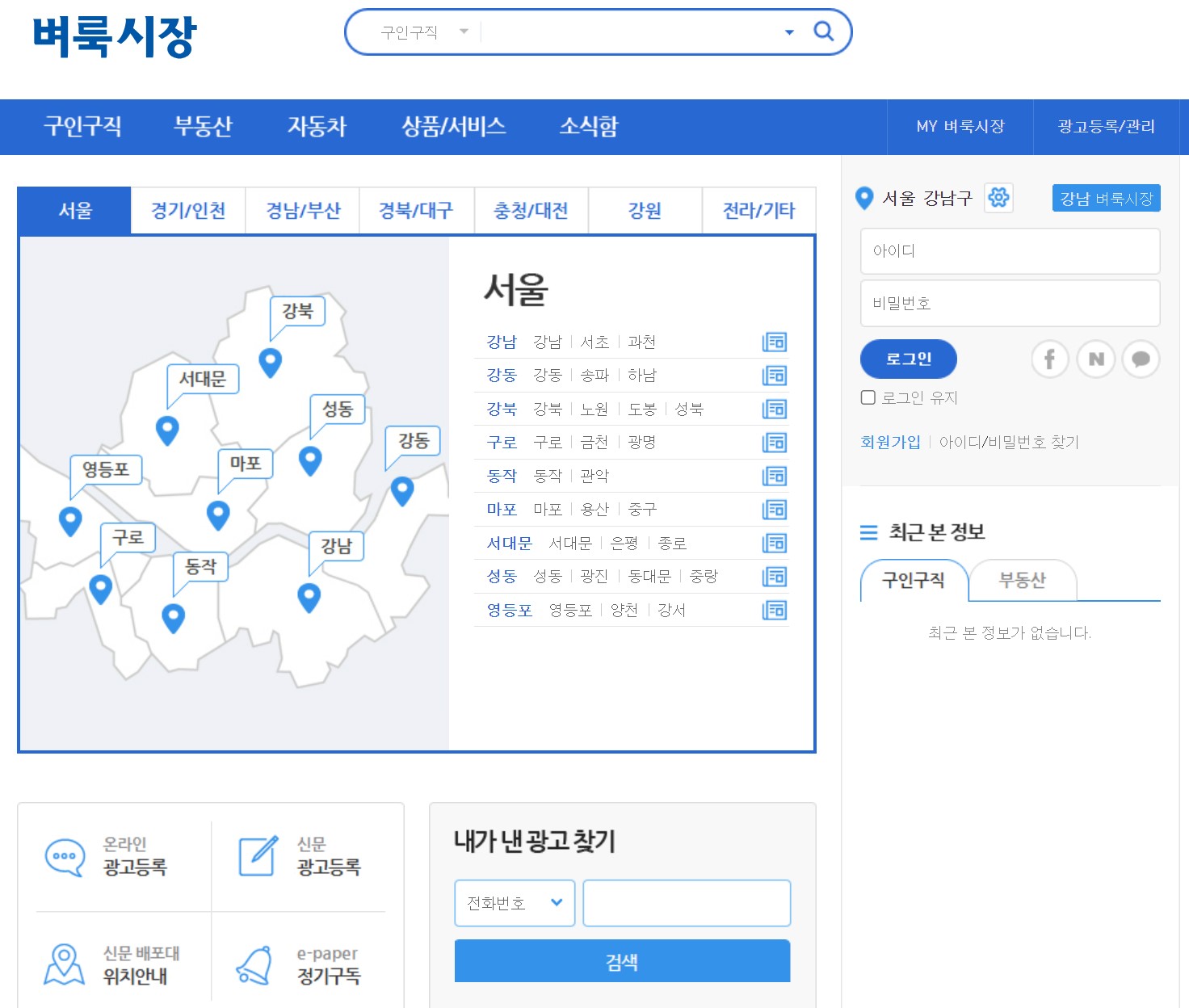Select the Naver login icon
Viewport: 1189px width, 1008px height.
[1095, 359]
